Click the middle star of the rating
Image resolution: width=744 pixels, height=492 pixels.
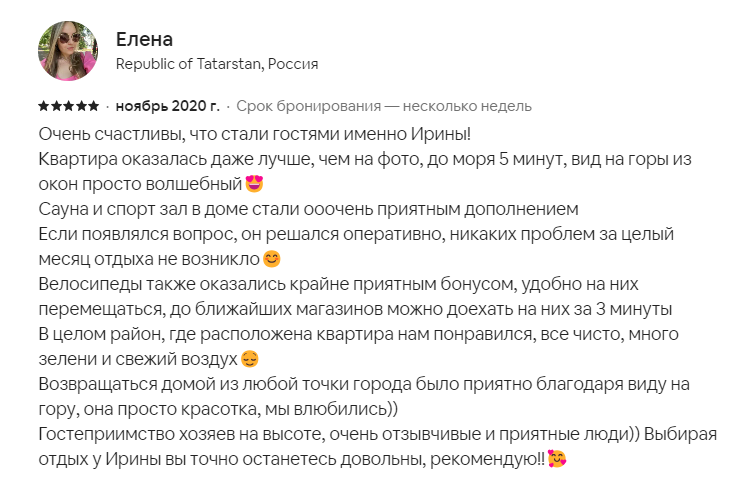(x=69, y=106)
